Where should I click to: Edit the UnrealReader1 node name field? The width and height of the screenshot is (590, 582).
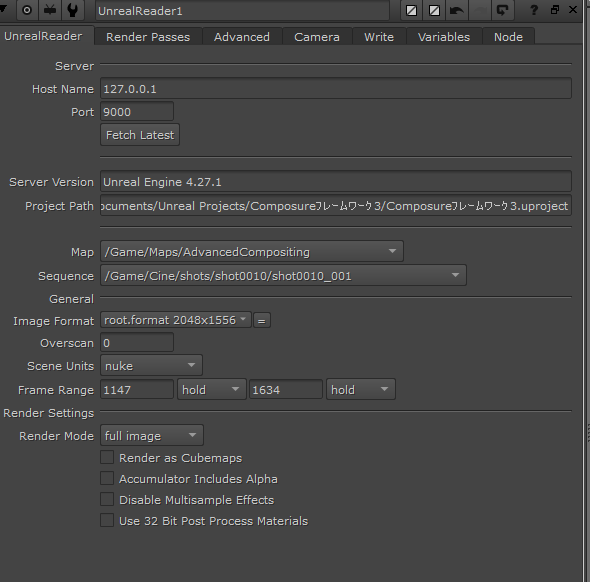[x=242, y=11]
